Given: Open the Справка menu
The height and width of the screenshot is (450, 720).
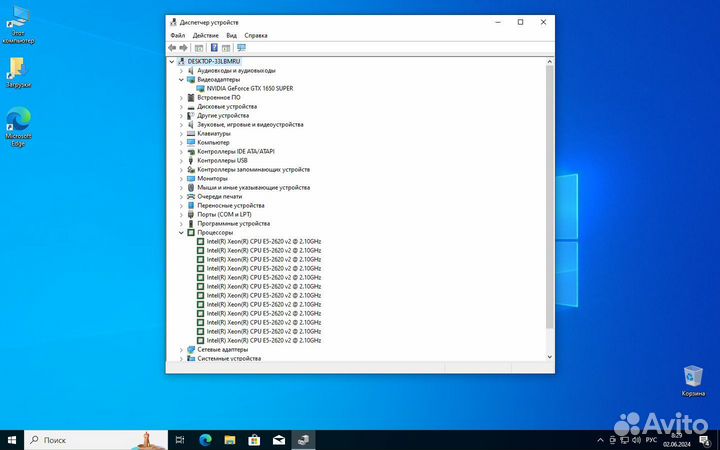Looking at the screenshot, I should (256, 35).
